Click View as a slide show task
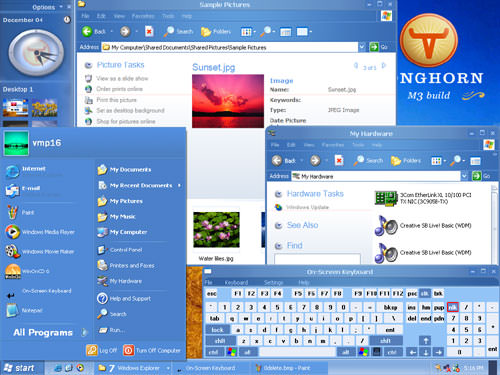500x375 pixels. tap(116, 79)
